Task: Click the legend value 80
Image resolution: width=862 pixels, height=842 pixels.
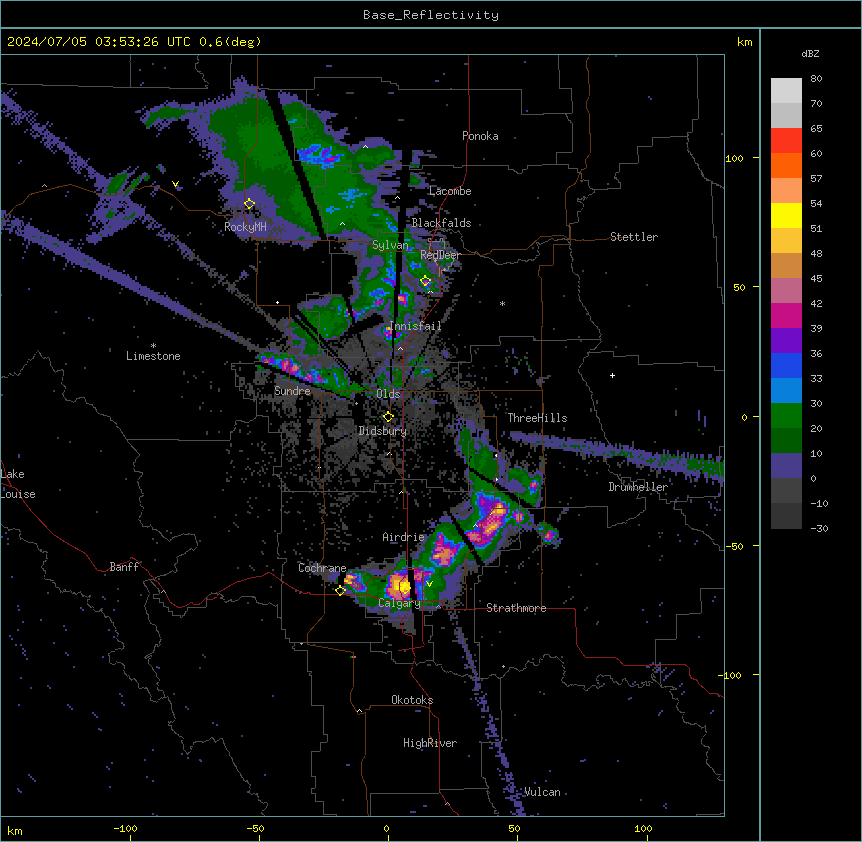Action: pos(816,79)
